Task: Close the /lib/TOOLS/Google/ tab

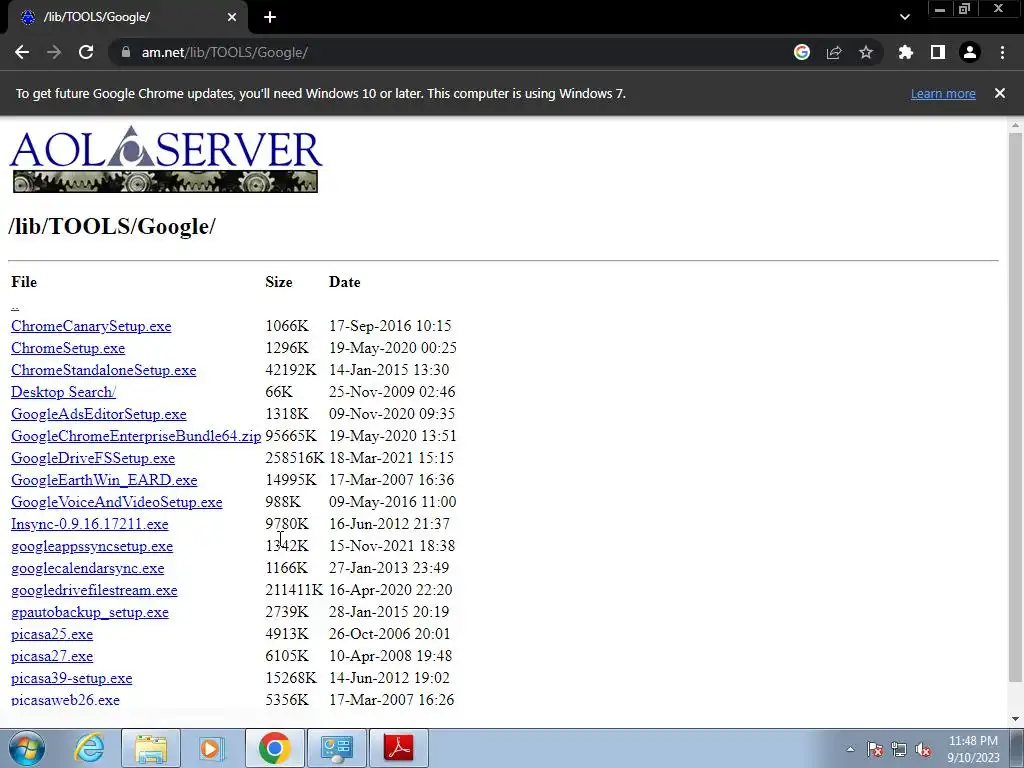Action: click(232, 17)
